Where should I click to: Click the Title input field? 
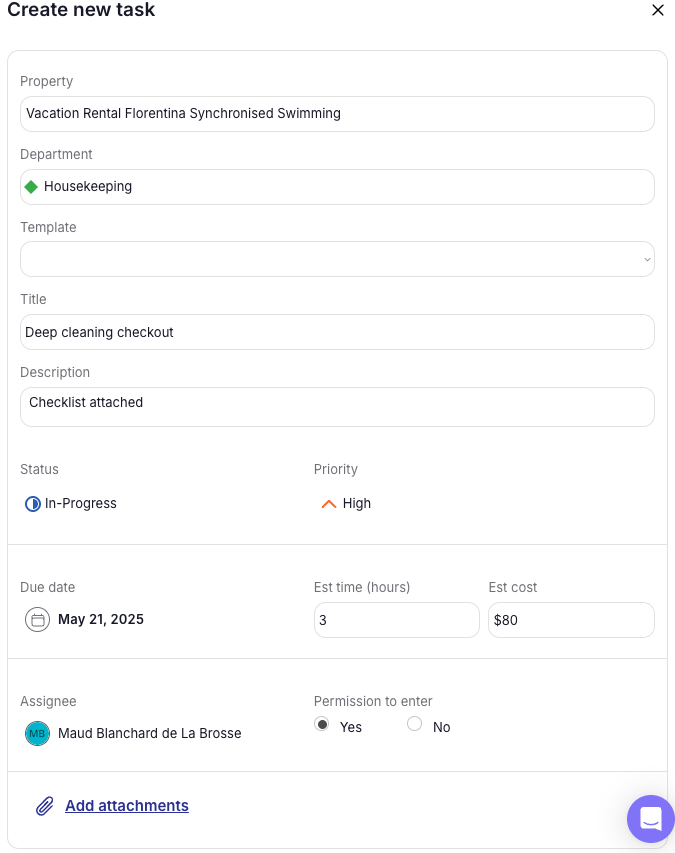pyautogui.click(x=337, y=332)
